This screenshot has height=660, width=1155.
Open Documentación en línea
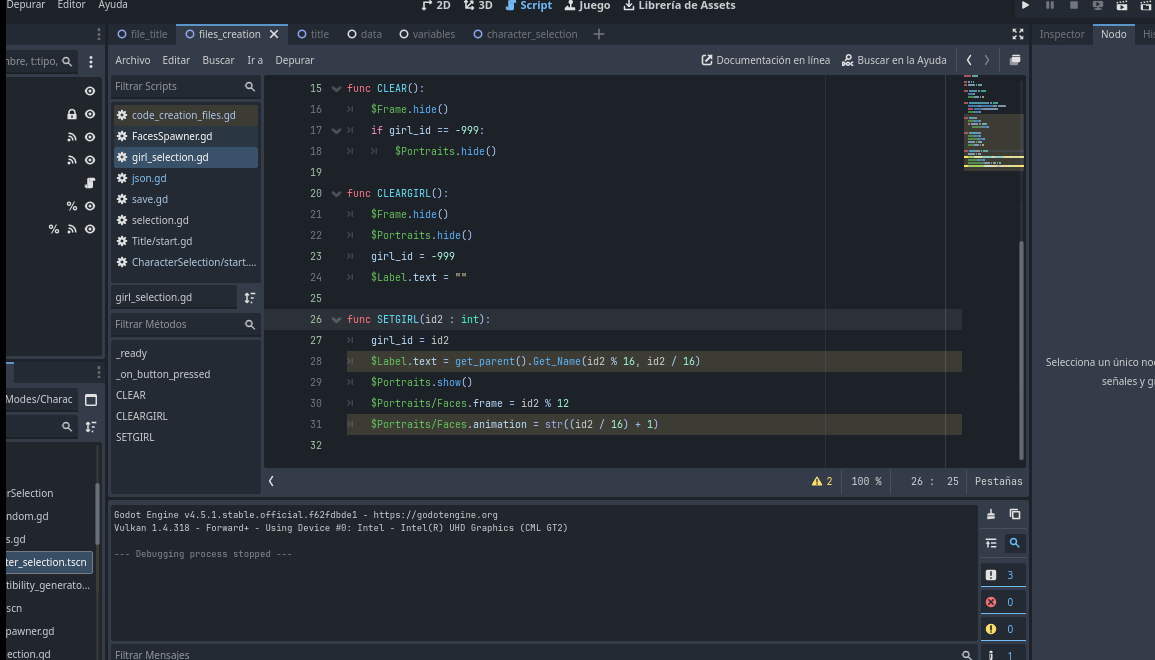coord(766,60)
